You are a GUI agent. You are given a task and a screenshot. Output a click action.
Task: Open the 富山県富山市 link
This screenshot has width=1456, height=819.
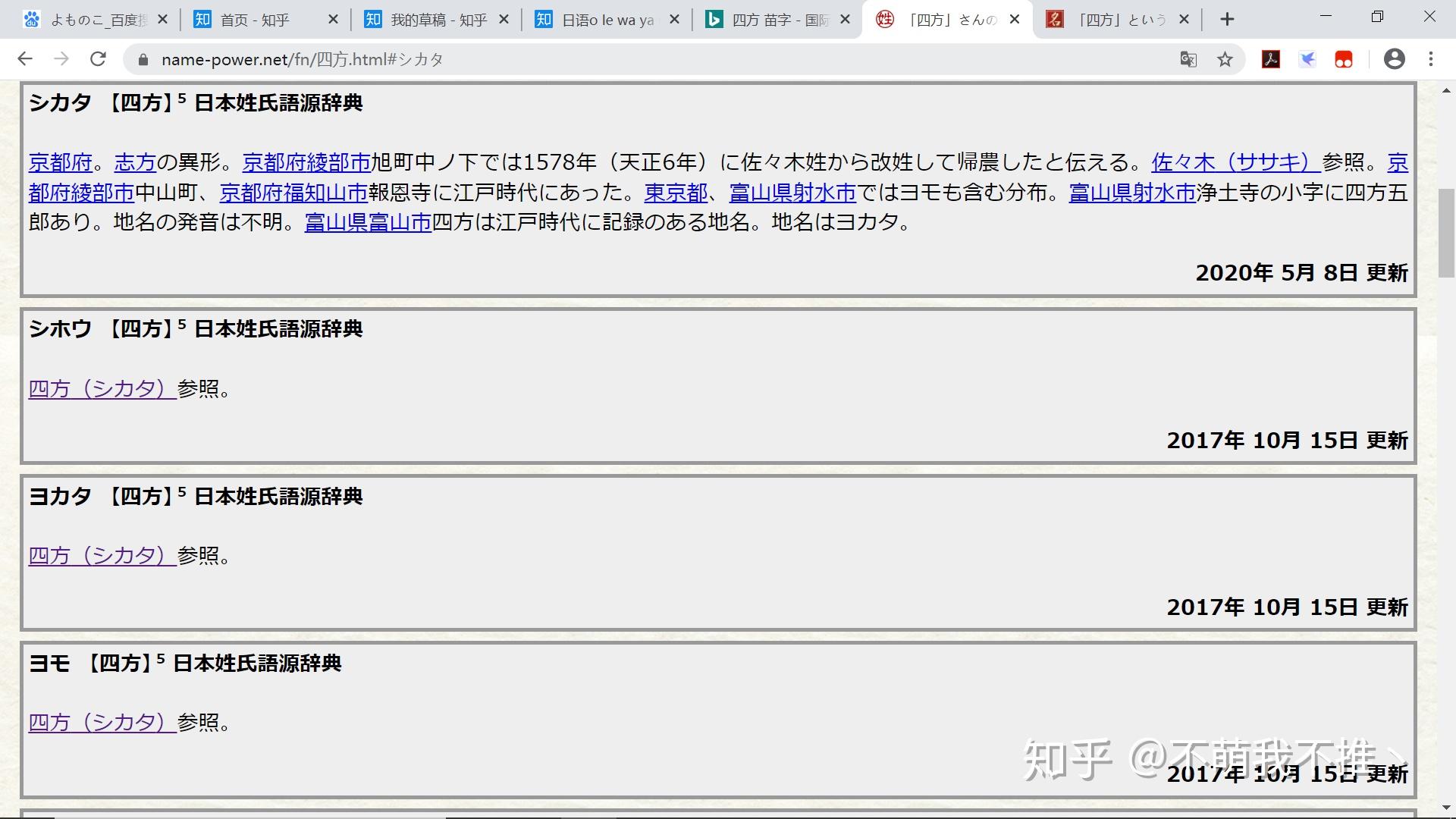[x=368, y=222]
